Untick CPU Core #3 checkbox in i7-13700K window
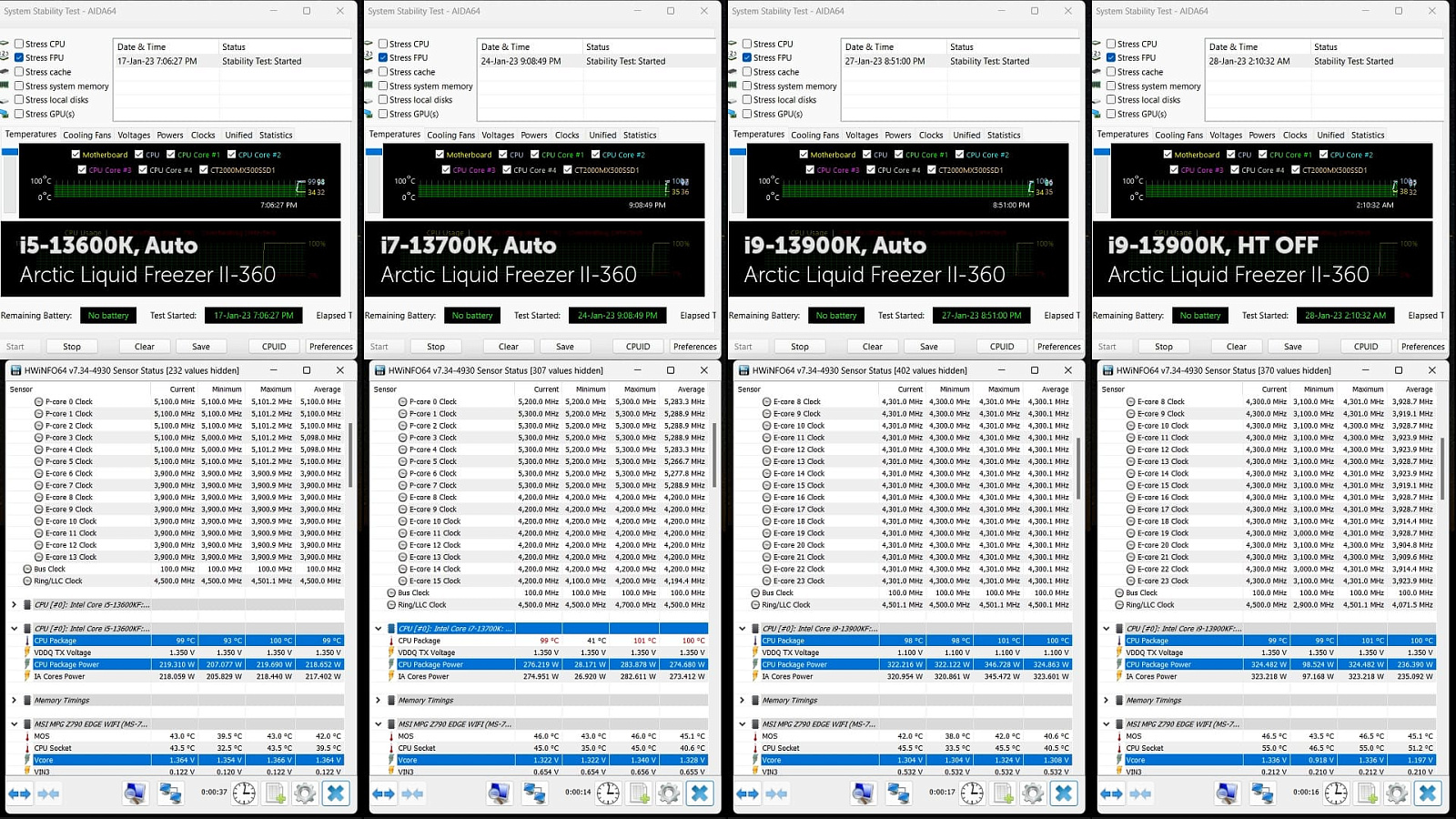 click(446, 169)
